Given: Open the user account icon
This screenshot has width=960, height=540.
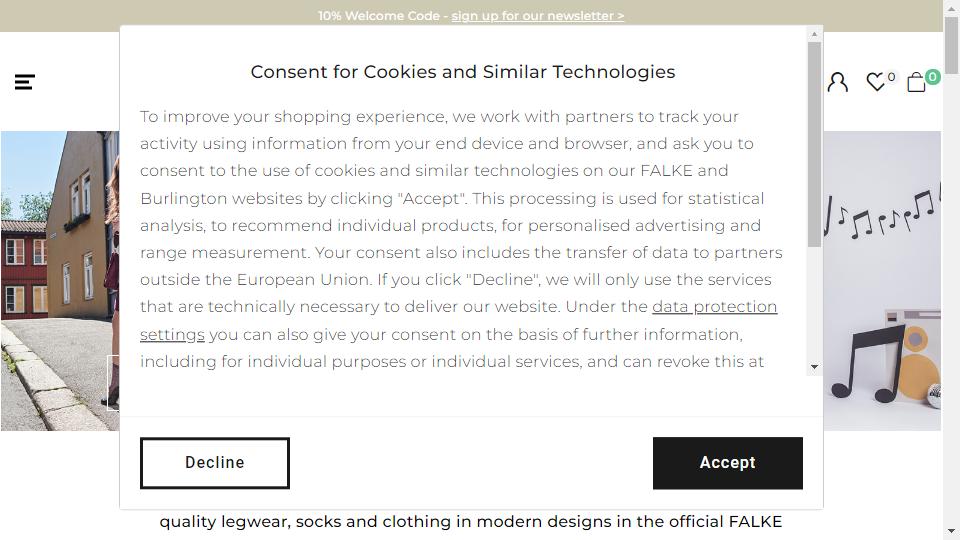Looking at the screenshot, I should [x=838, y=82].
